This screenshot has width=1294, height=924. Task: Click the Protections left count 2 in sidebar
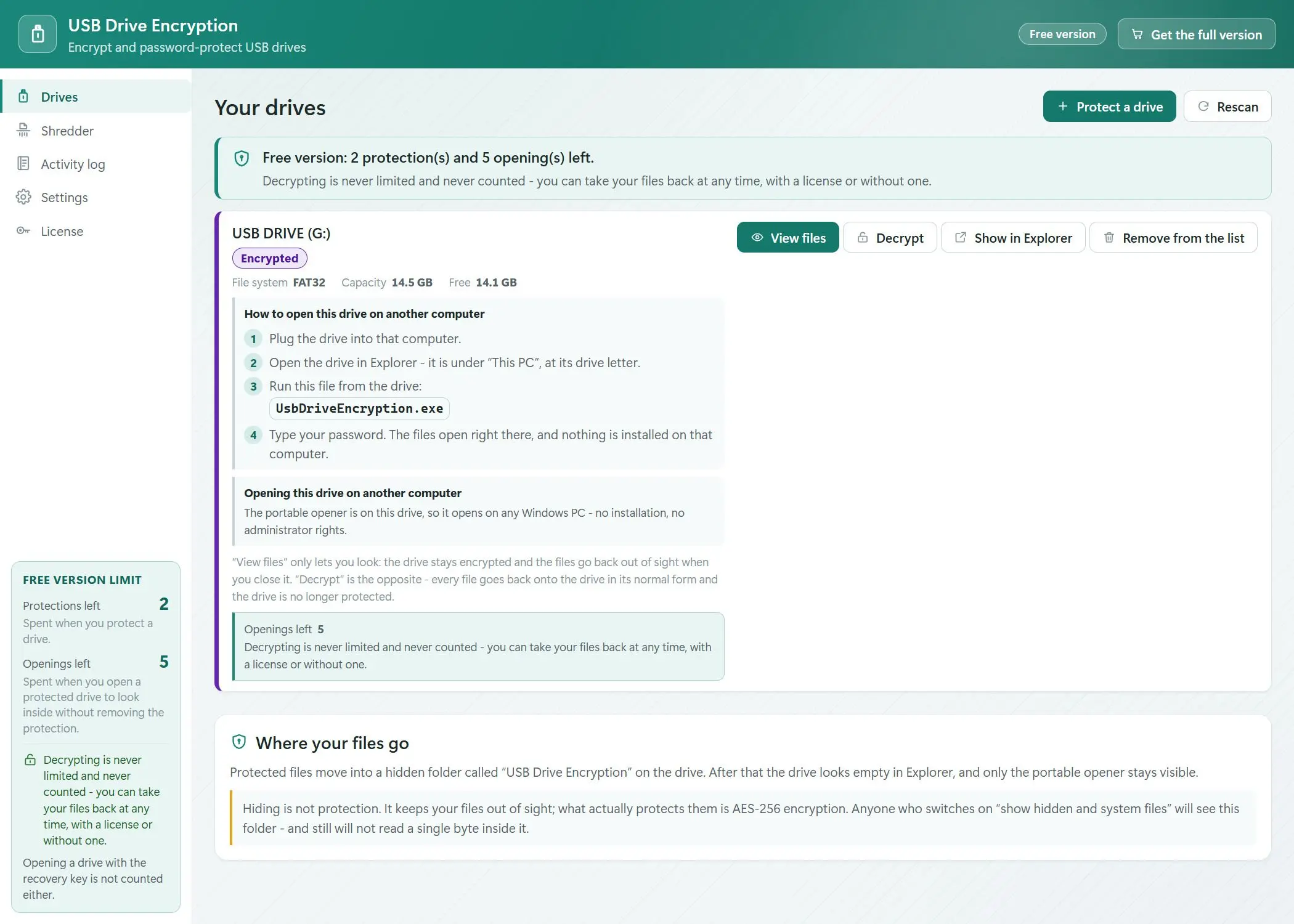click(x=163, y=604)
